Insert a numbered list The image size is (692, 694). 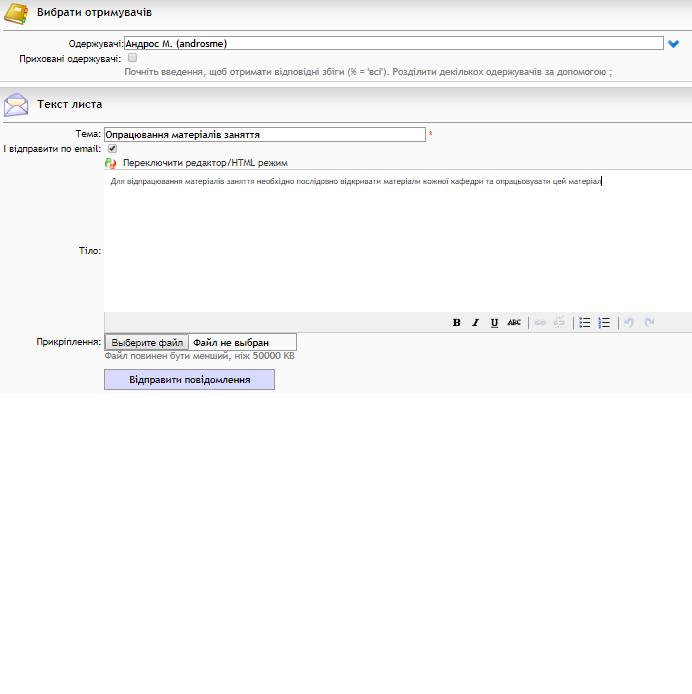[604, 323]
